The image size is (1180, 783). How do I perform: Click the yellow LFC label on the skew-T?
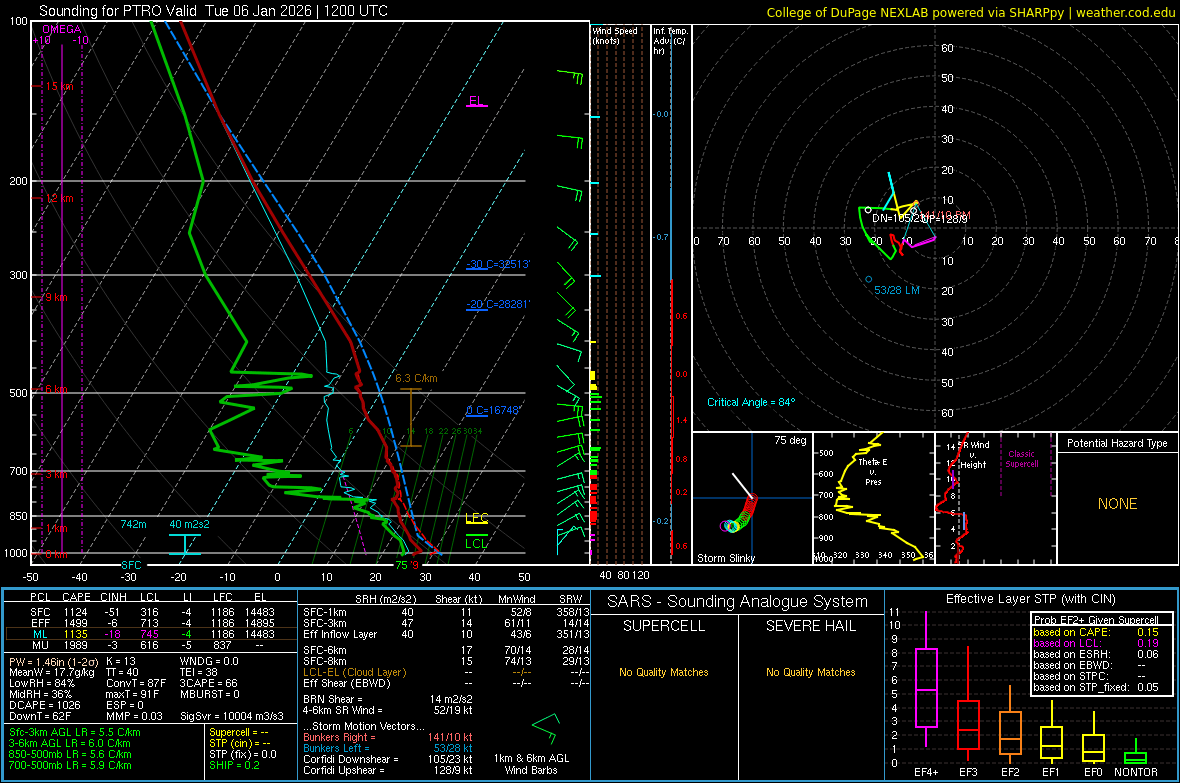click(x=477, y=517)
